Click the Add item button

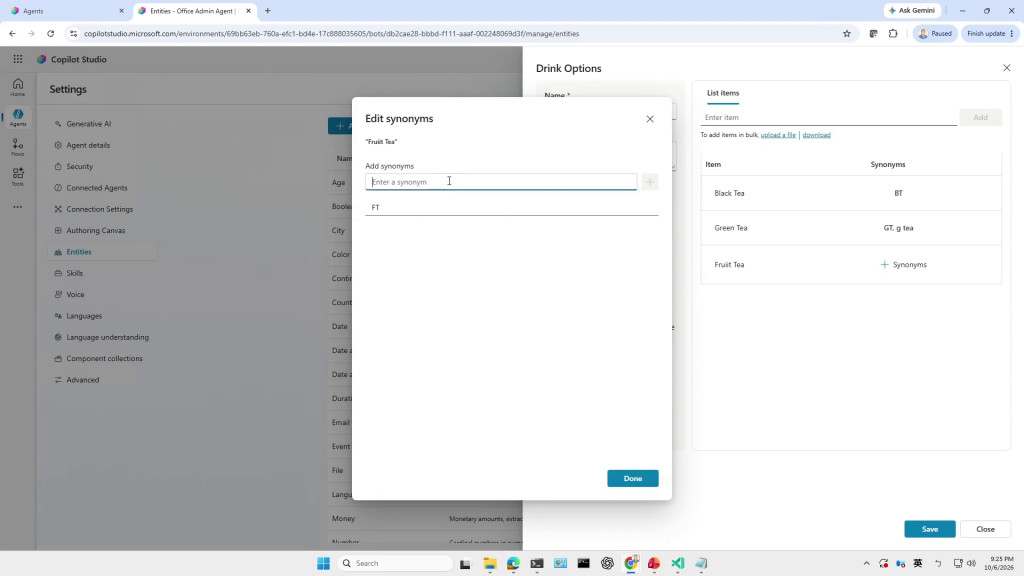(x=980, y=118)
